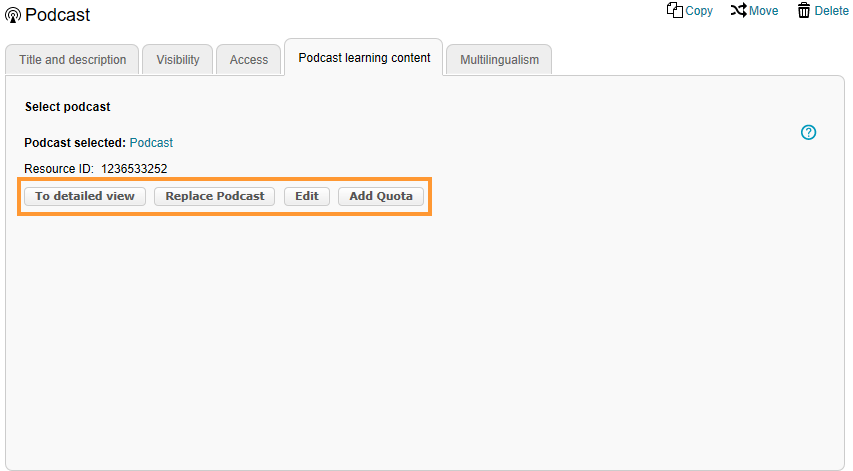Click the Move text label
Screen dimensions: 853x471
point(763,11)
